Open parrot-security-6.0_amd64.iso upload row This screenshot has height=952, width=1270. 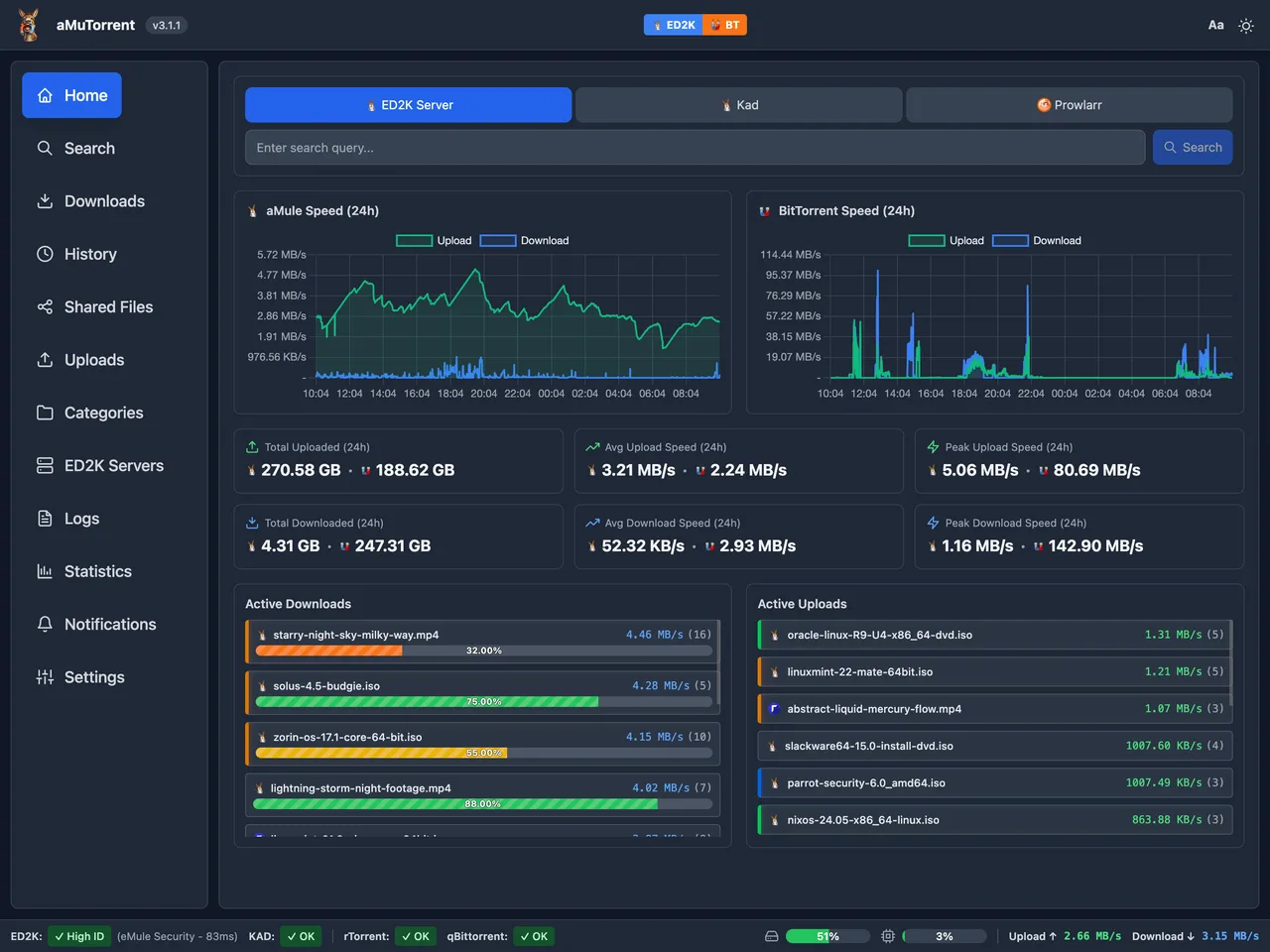(x=994, y=782)
